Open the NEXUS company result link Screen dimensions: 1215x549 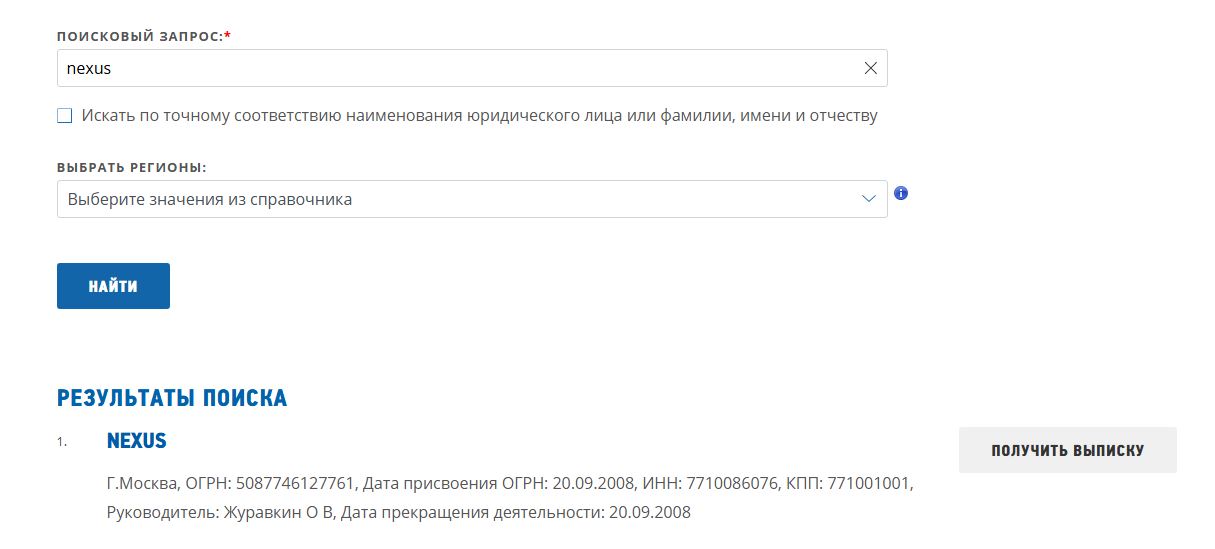pyautogui.click(x=137, y=441)
